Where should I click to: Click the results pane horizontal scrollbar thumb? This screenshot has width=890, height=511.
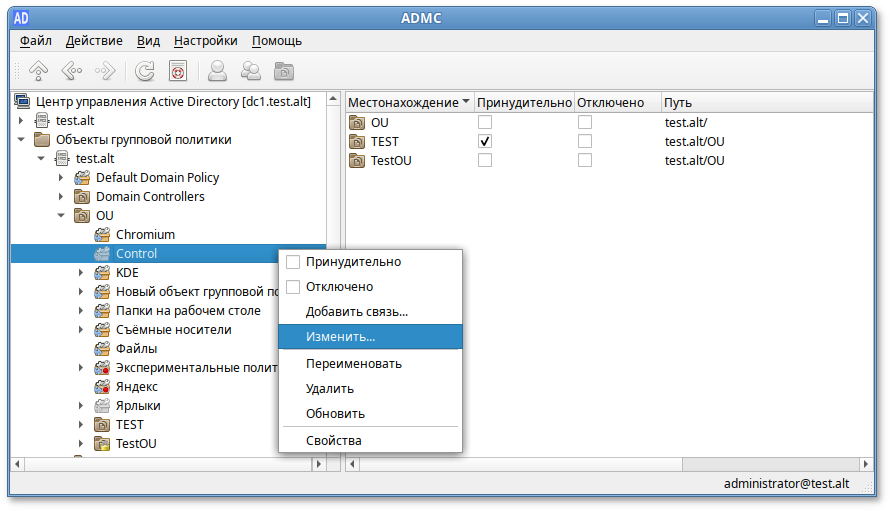[x=521, y=464]
